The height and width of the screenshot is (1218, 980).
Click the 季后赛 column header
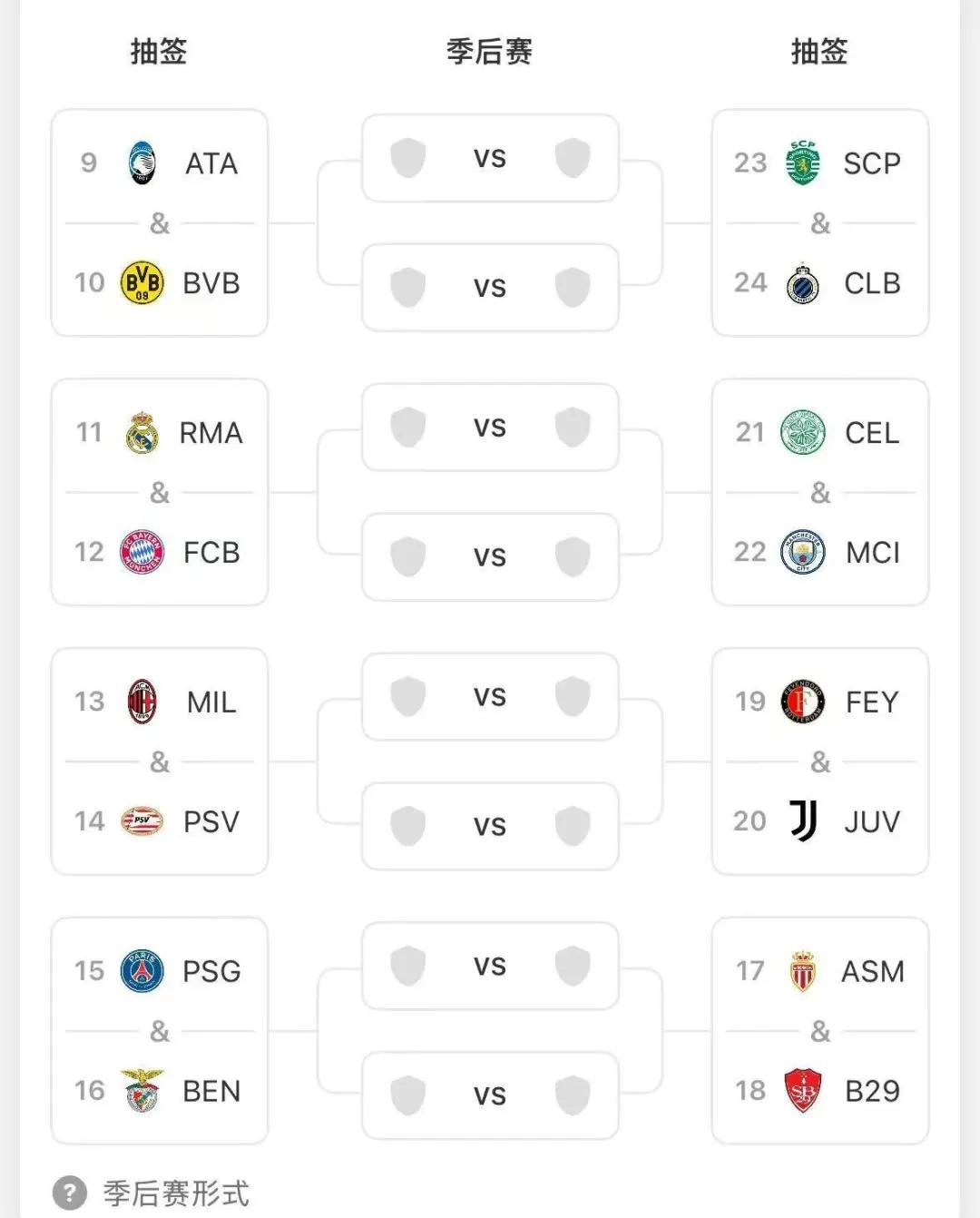pos(489,52)
